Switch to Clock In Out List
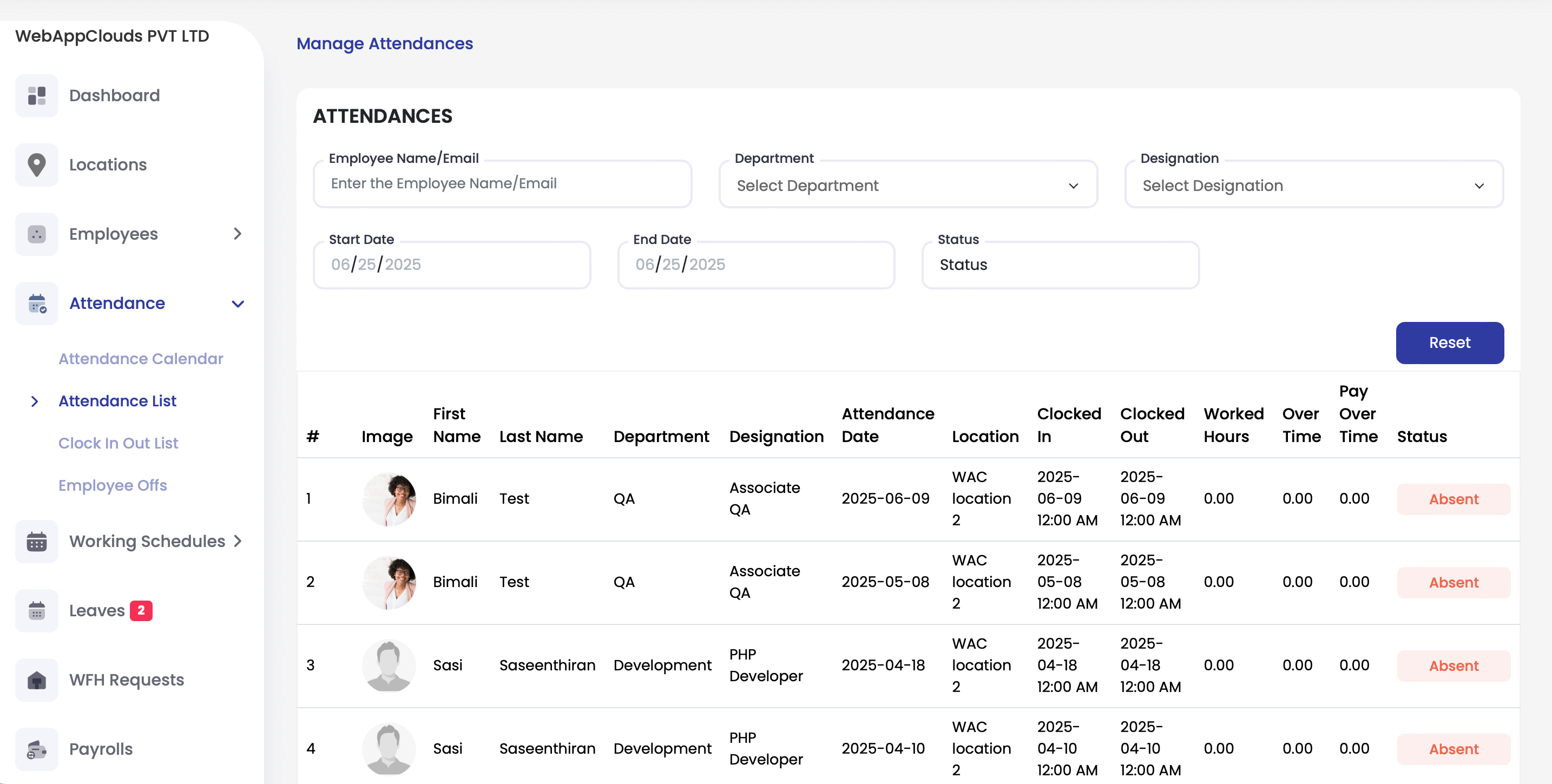The width and height of the screenshot is (1552, 784). (118, 443)
